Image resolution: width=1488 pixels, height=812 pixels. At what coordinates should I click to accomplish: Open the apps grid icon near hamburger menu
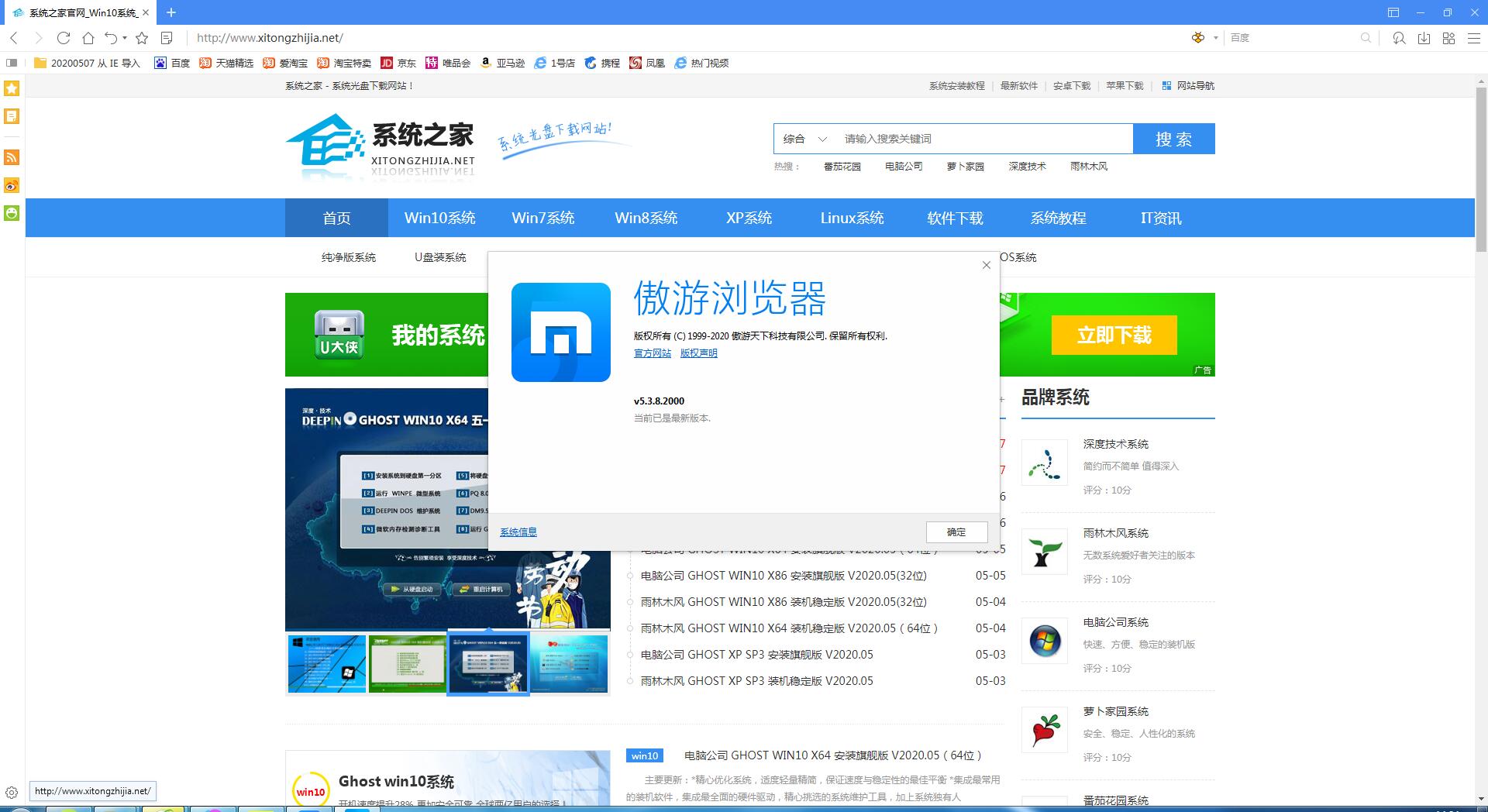(x=1448, y=37)
